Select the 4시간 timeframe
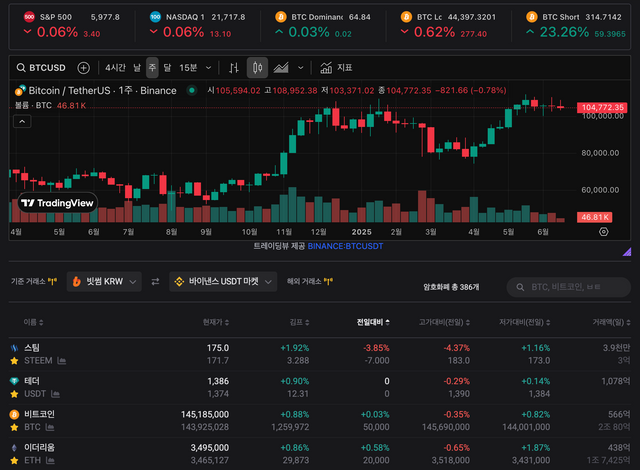Viewport: 640px width, 470px height. coord(116,68)
